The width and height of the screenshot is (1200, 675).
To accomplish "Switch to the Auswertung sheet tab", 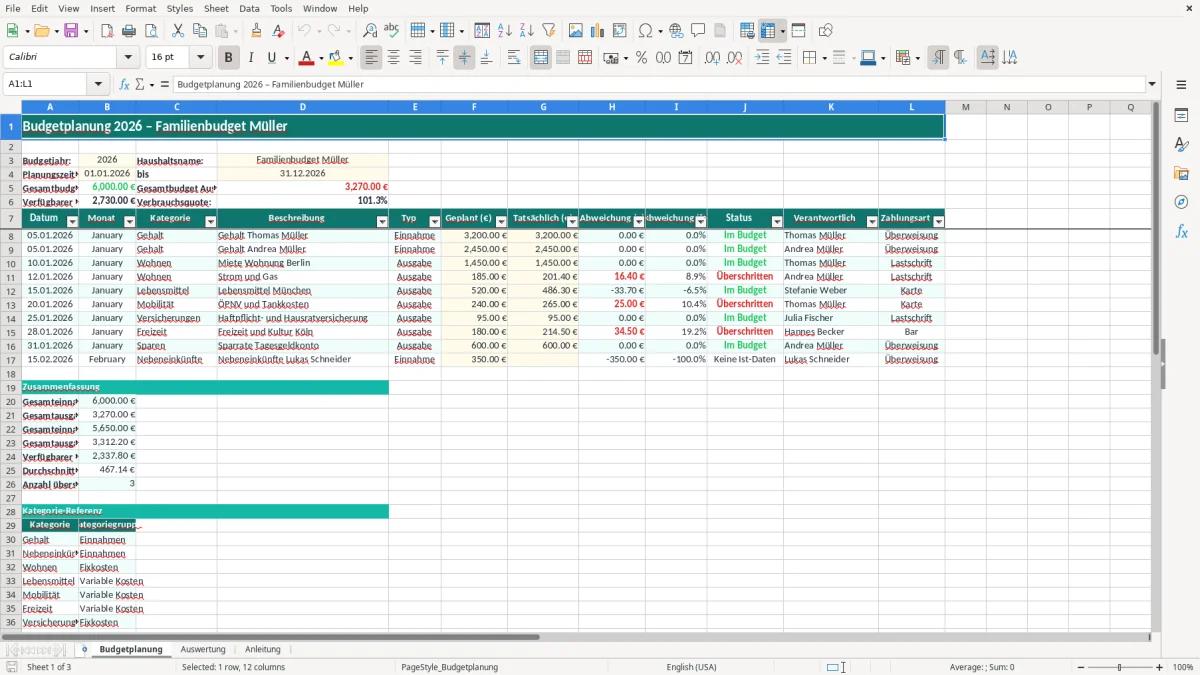I will click(x=203, y=649).
